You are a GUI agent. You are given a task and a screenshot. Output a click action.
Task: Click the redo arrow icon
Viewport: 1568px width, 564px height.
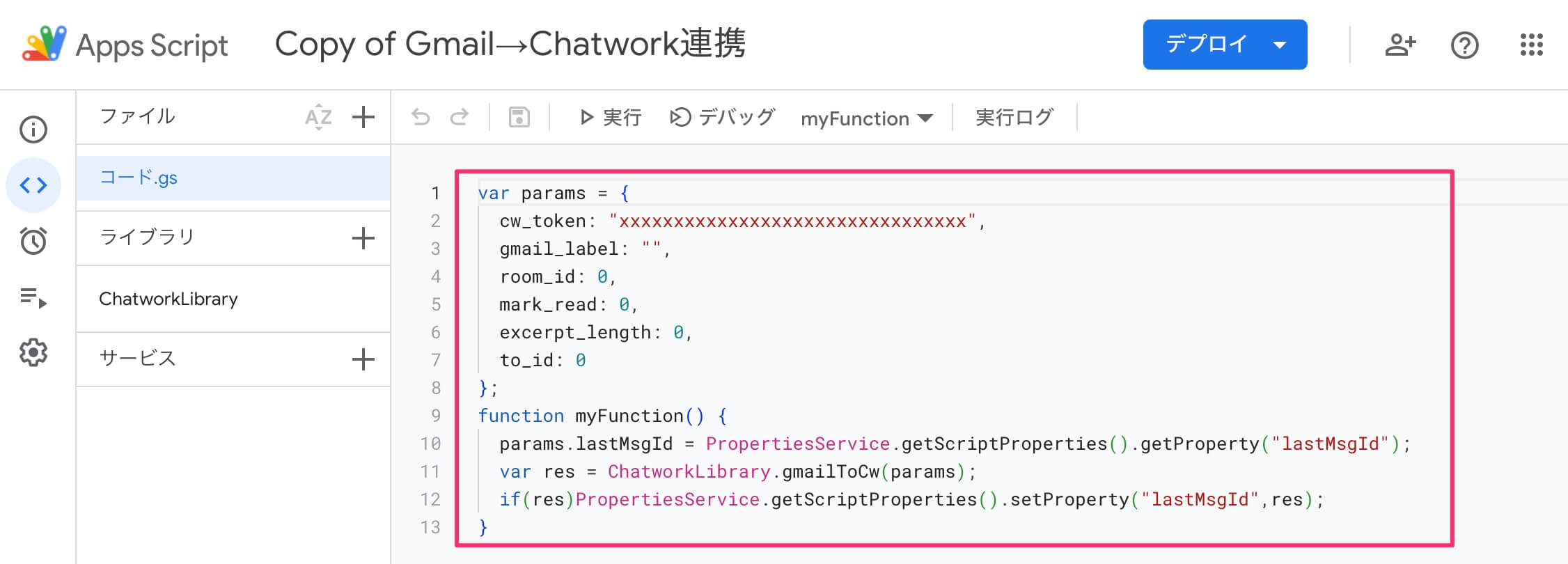pos(460,117)
